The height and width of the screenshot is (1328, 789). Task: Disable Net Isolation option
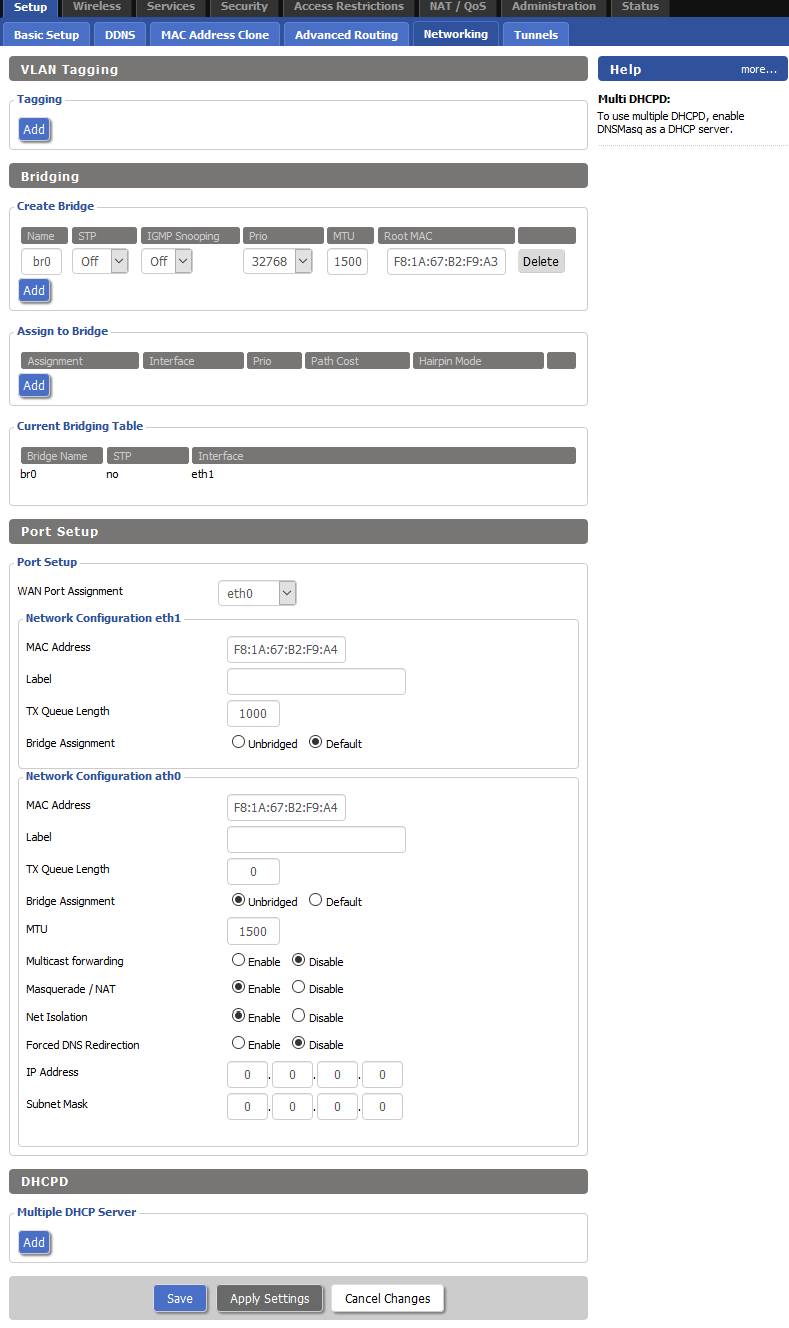[298, 1016]
